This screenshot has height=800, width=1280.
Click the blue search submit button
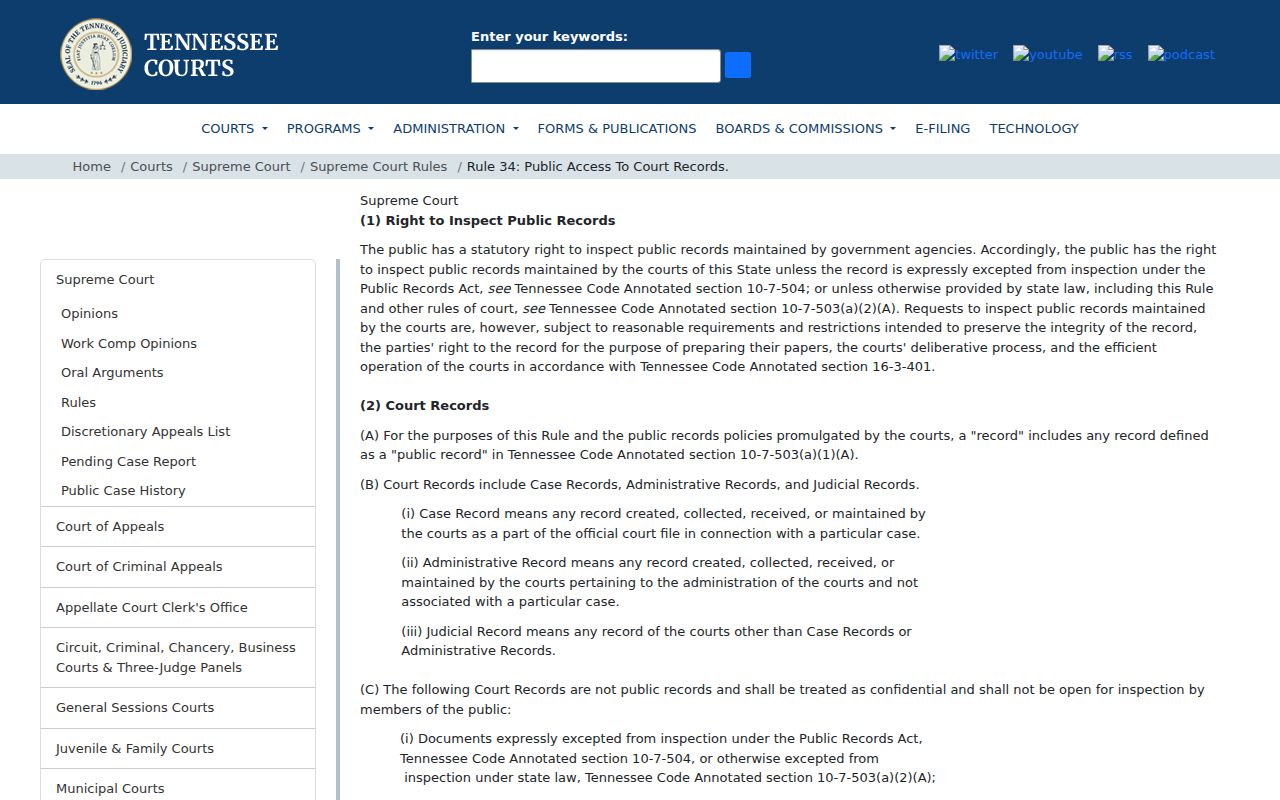(x=738, y=65)
